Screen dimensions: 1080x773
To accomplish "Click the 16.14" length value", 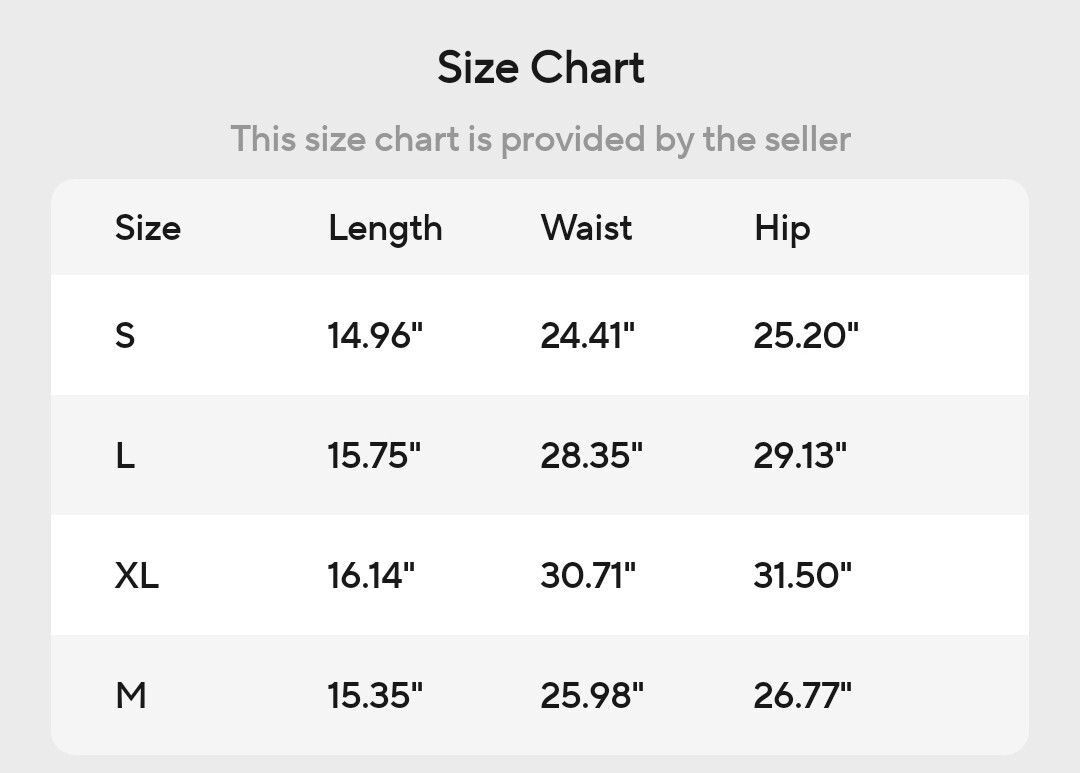I will (x=371, y=575).
